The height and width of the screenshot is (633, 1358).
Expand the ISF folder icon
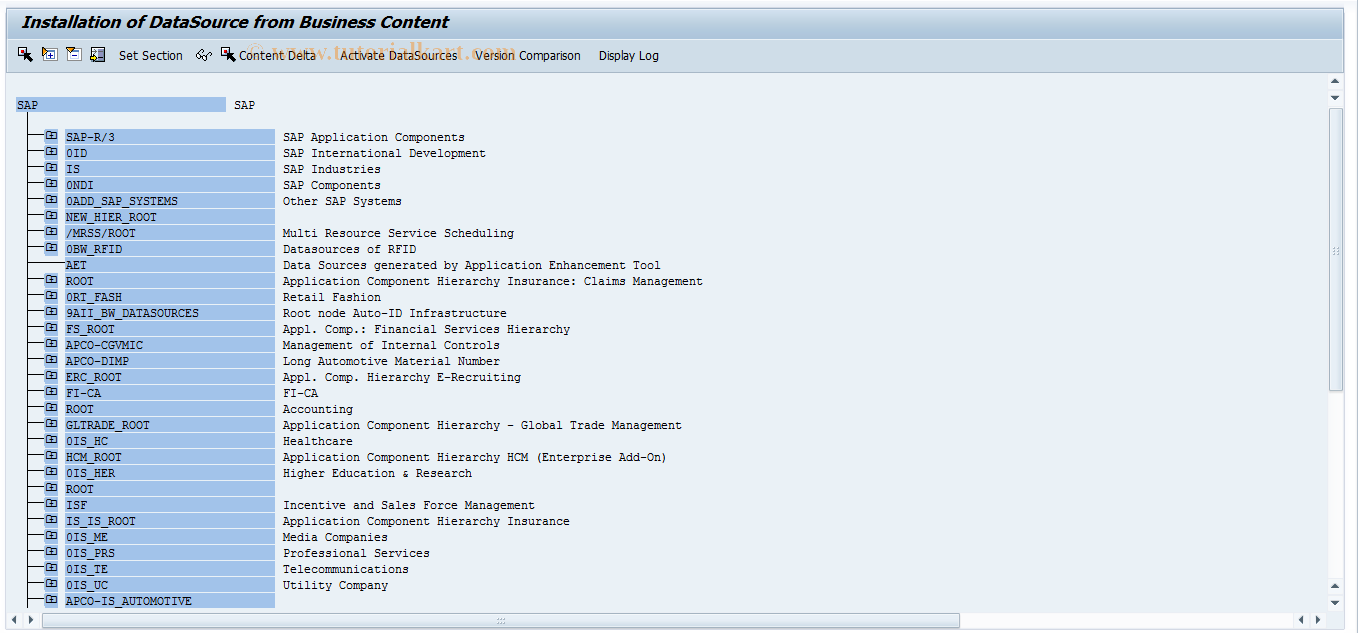[x=51, y=504]
